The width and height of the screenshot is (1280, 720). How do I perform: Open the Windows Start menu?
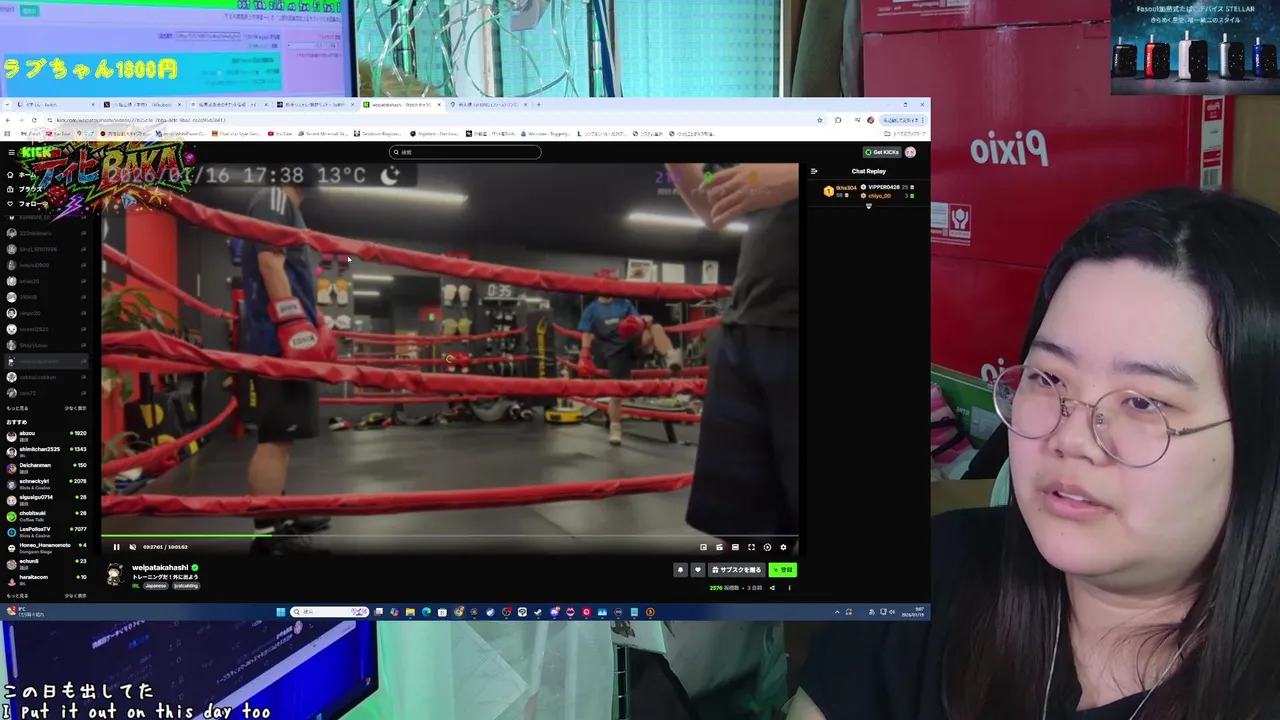pos(281,612)
